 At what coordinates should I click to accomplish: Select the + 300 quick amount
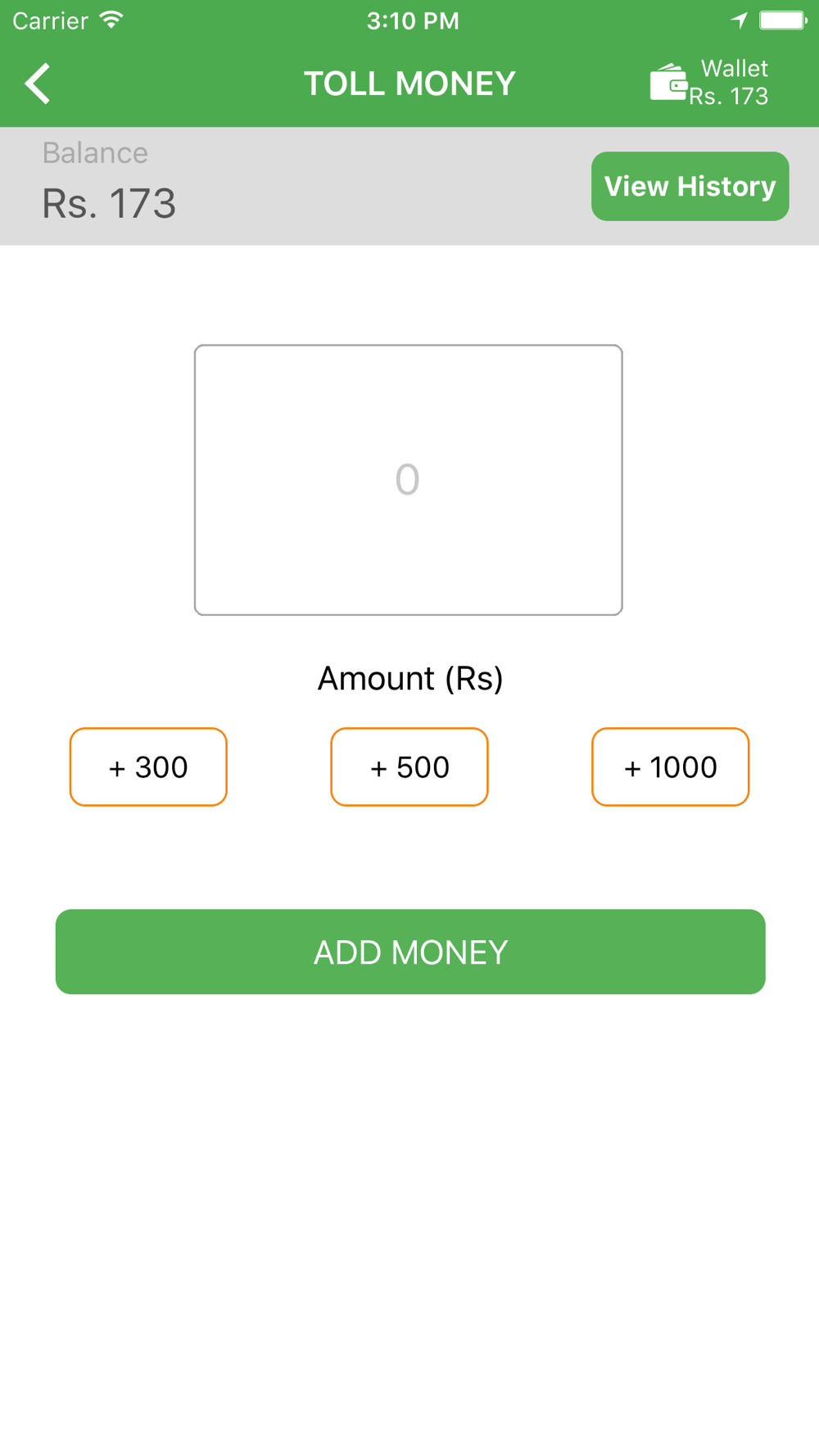tap(148, 767)
